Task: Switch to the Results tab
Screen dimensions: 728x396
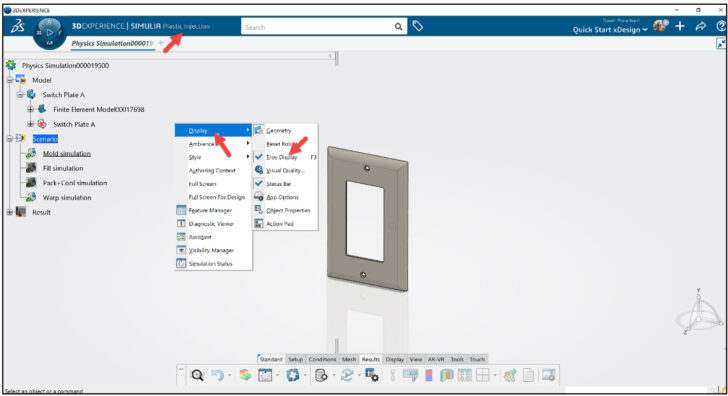Action: coord(370,359)
